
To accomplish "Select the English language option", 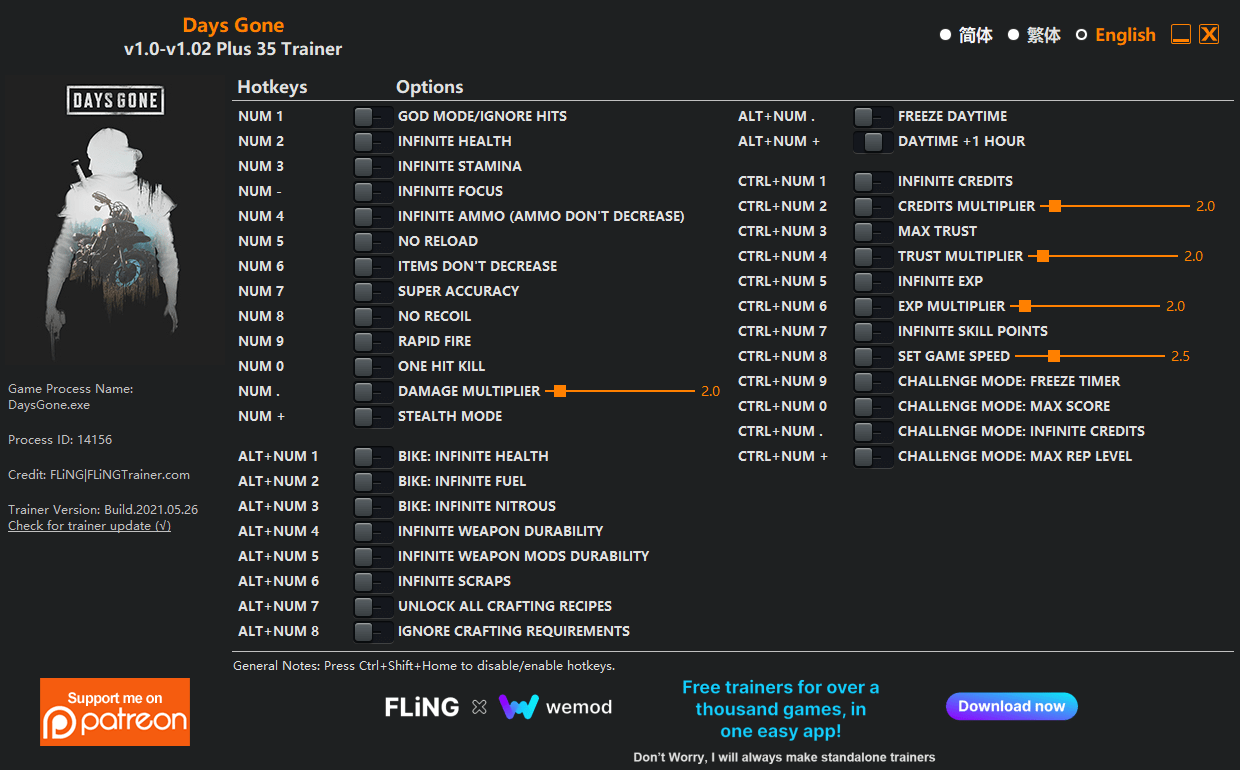I will coord(1125,34).
